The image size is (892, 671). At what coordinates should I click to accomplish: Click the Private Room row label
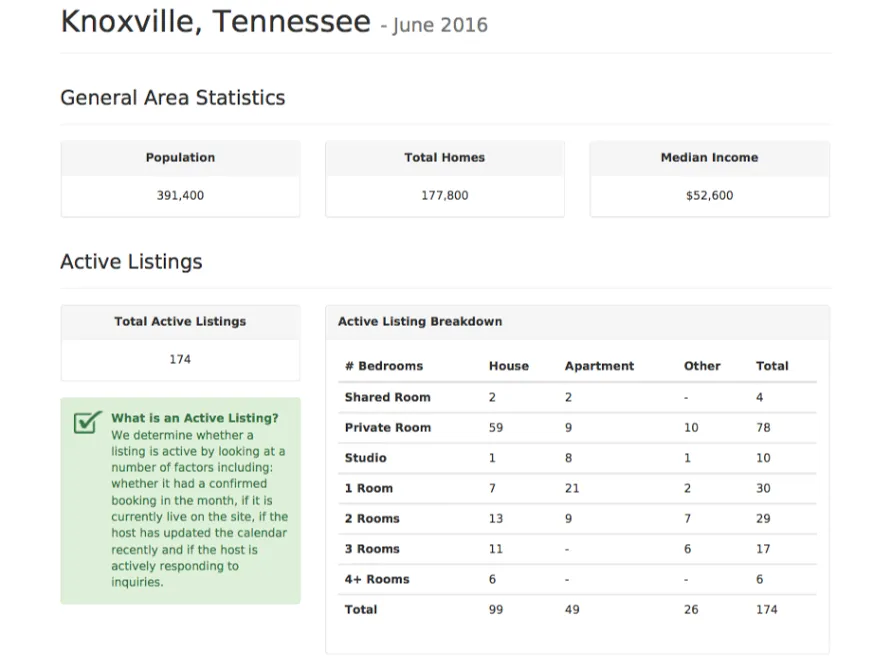tap(388, 428)
